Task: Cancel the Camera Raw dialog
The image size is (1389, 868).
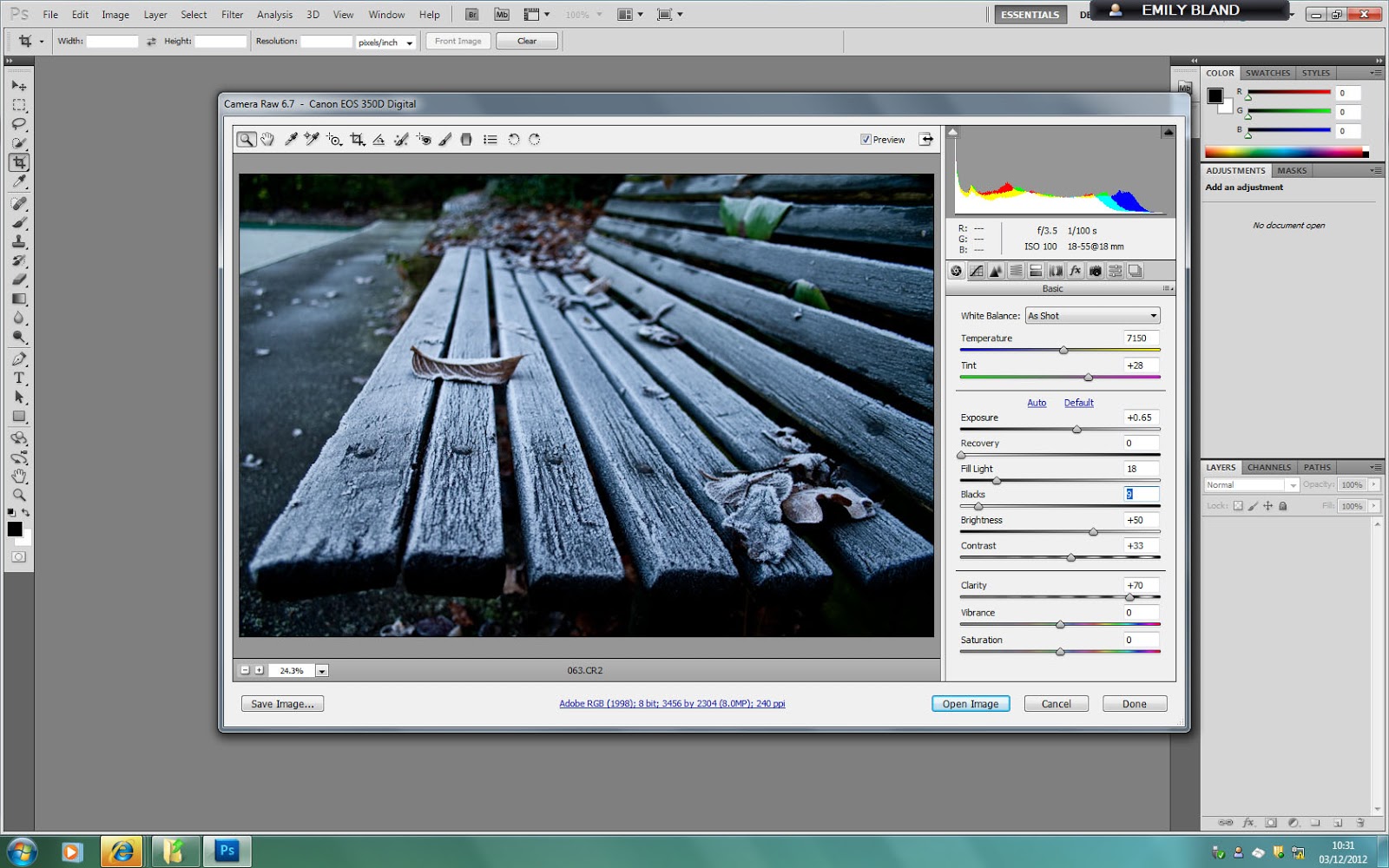Action: pyautogui.click(x=1057, y=704)
